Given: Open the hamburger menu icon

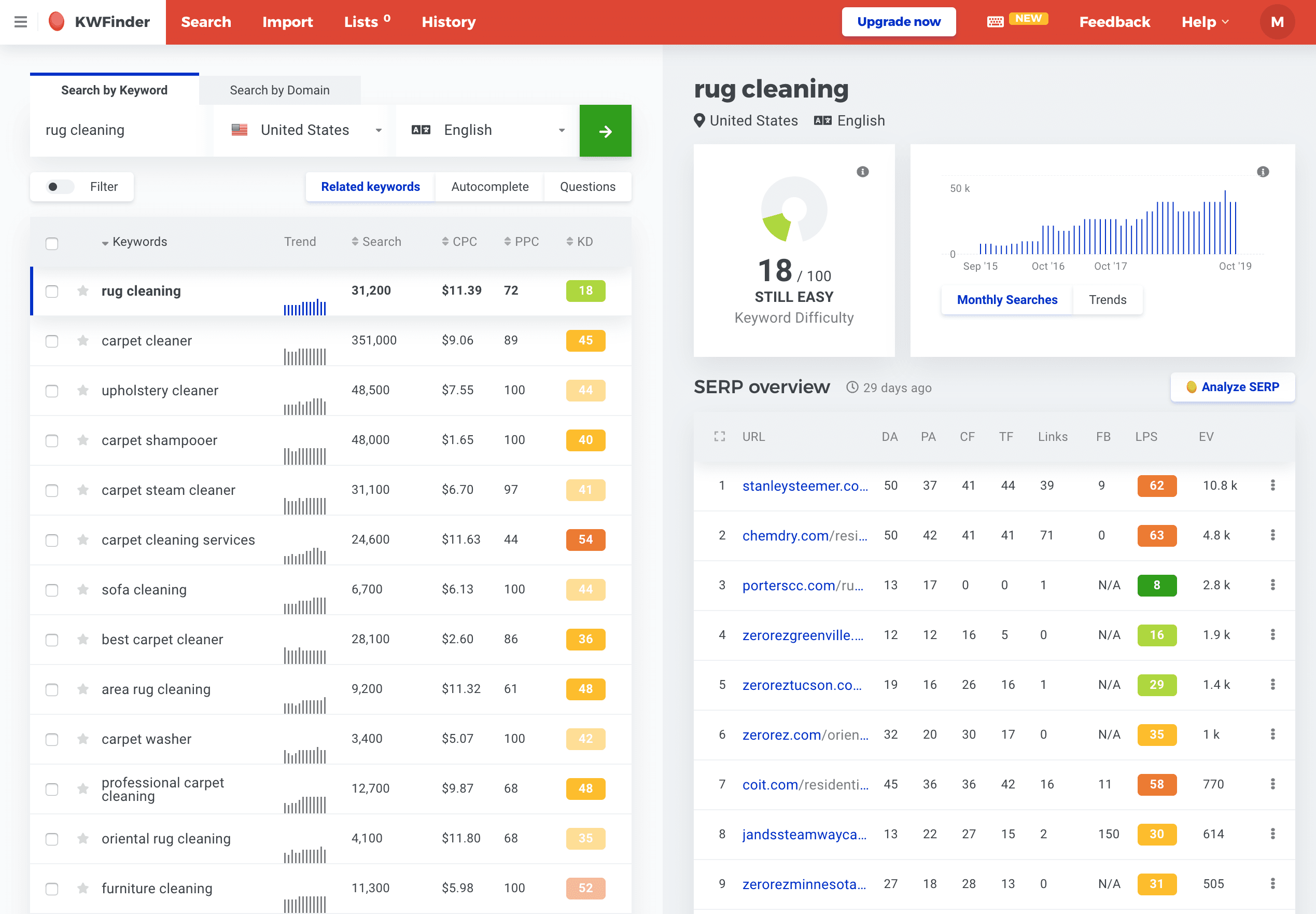Looking at the screenshot, I should point(21,22).
